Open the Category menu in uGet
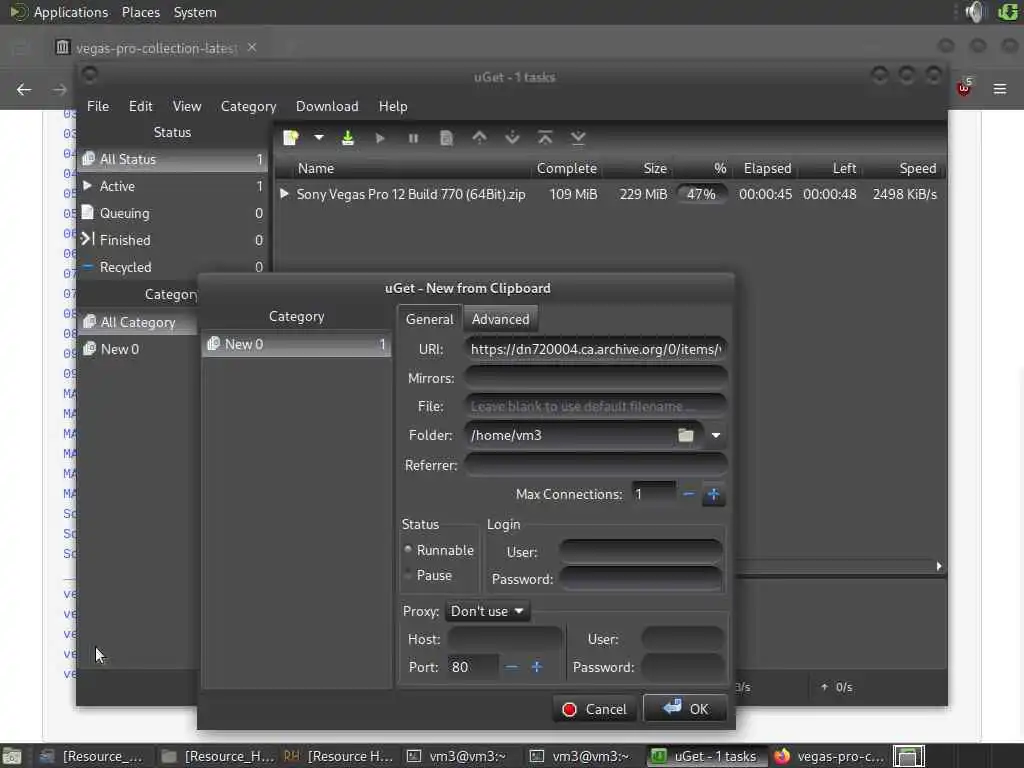Image resolution: width=1024 pixels, height=768 pixels. (x=248, y=106)
